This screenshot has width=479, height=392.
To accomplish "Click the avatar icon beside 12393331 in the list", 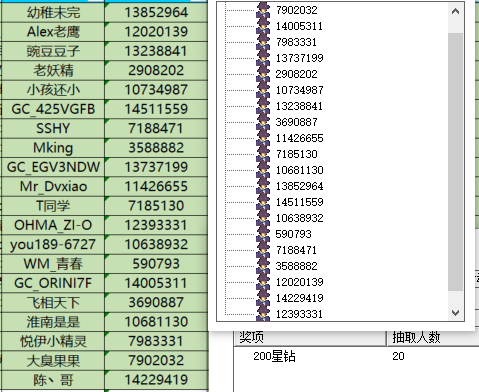I will 263,314.
